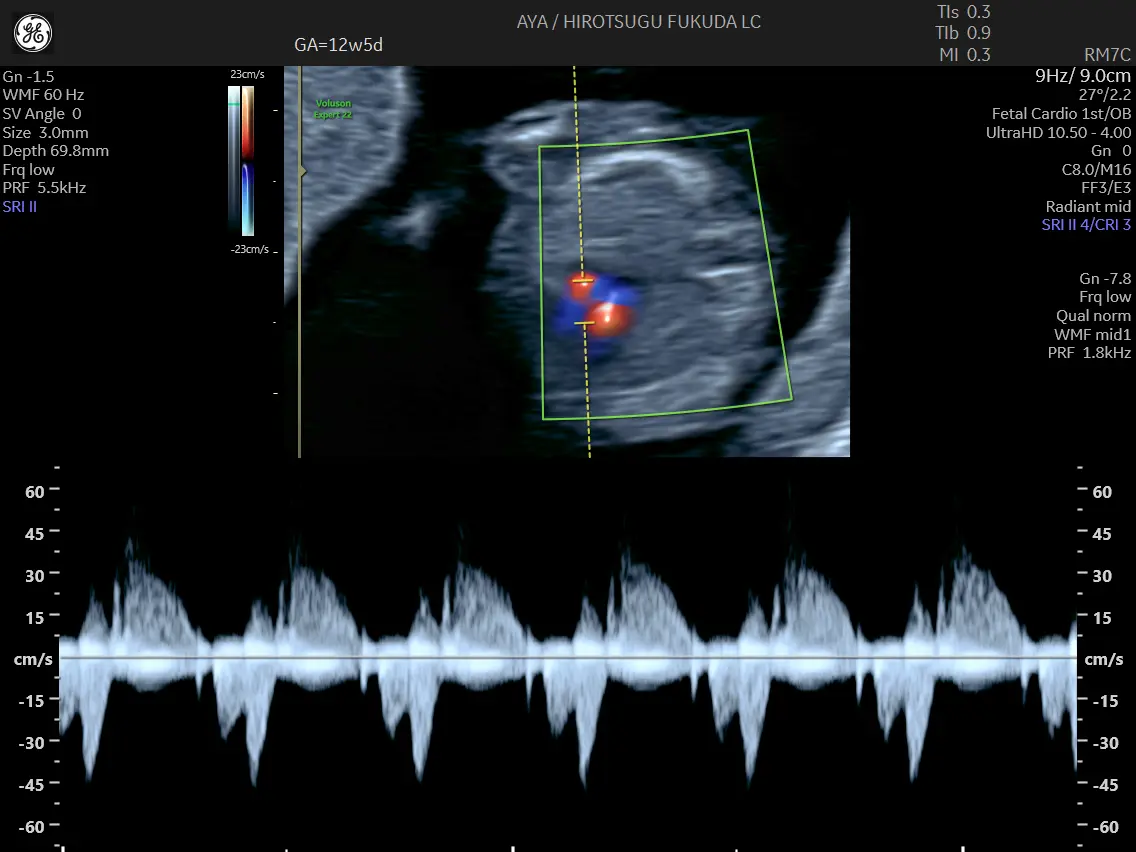1136x852 pixels.
Task: Click the lower sample volume gate marker
Action: [x=584, y=323]
